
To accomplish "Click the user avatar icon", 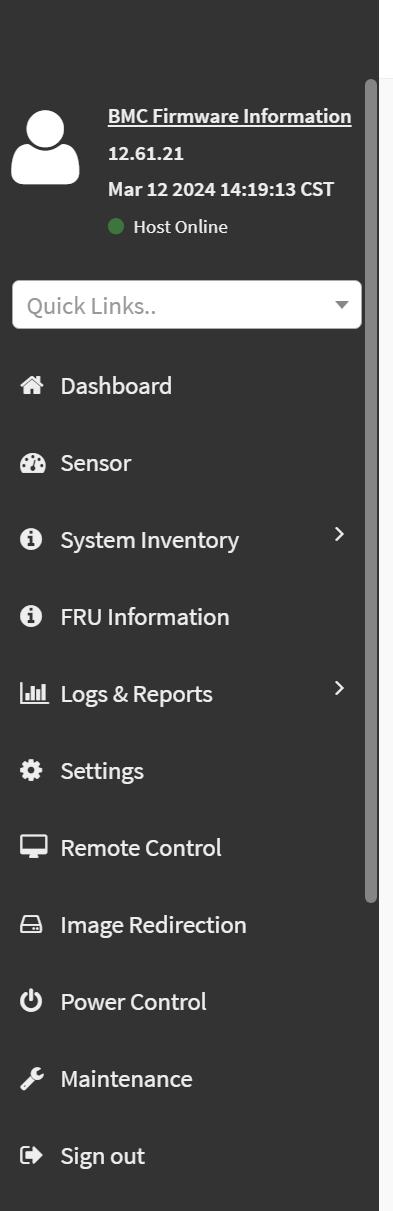I will point(45,148).
